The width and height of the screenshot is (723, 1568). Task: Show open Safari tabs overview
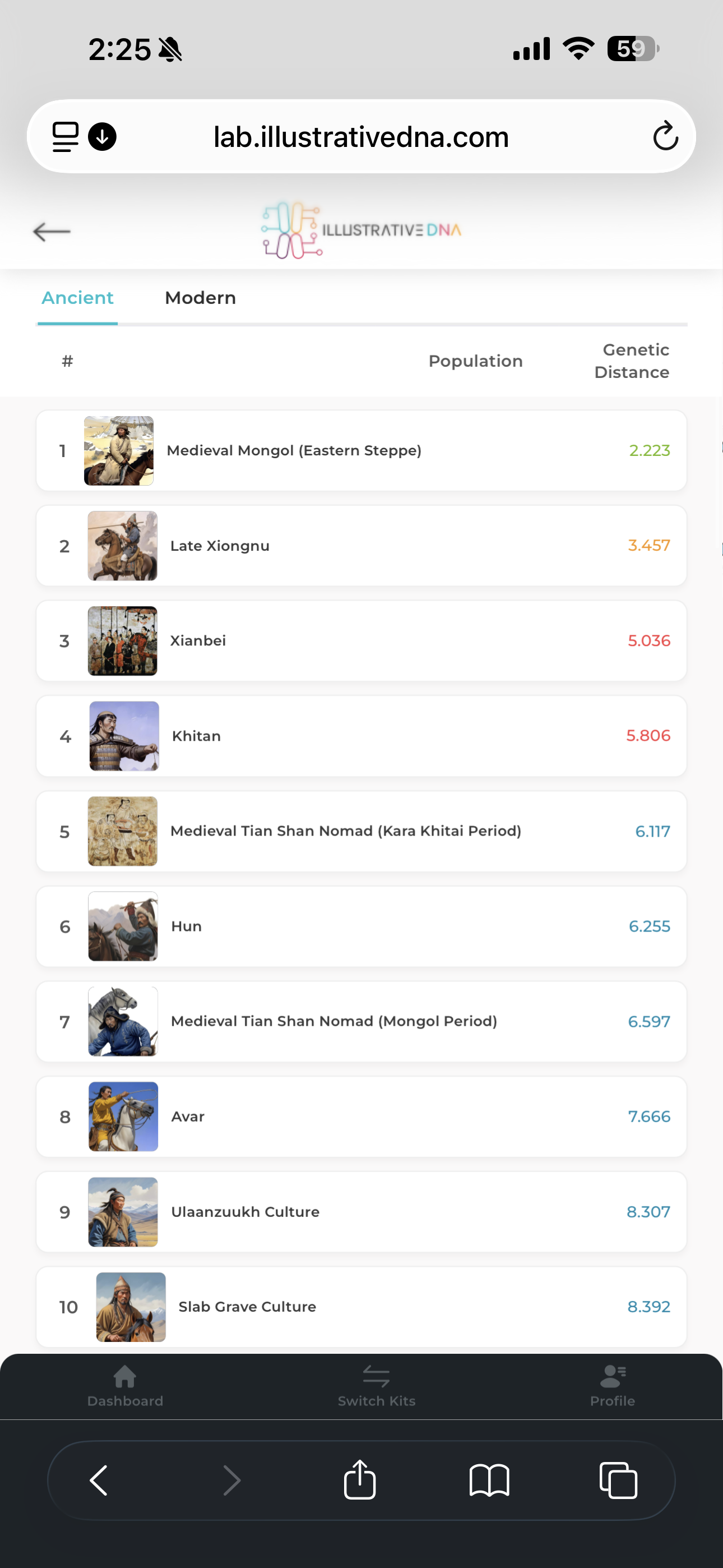(618, 1480)
